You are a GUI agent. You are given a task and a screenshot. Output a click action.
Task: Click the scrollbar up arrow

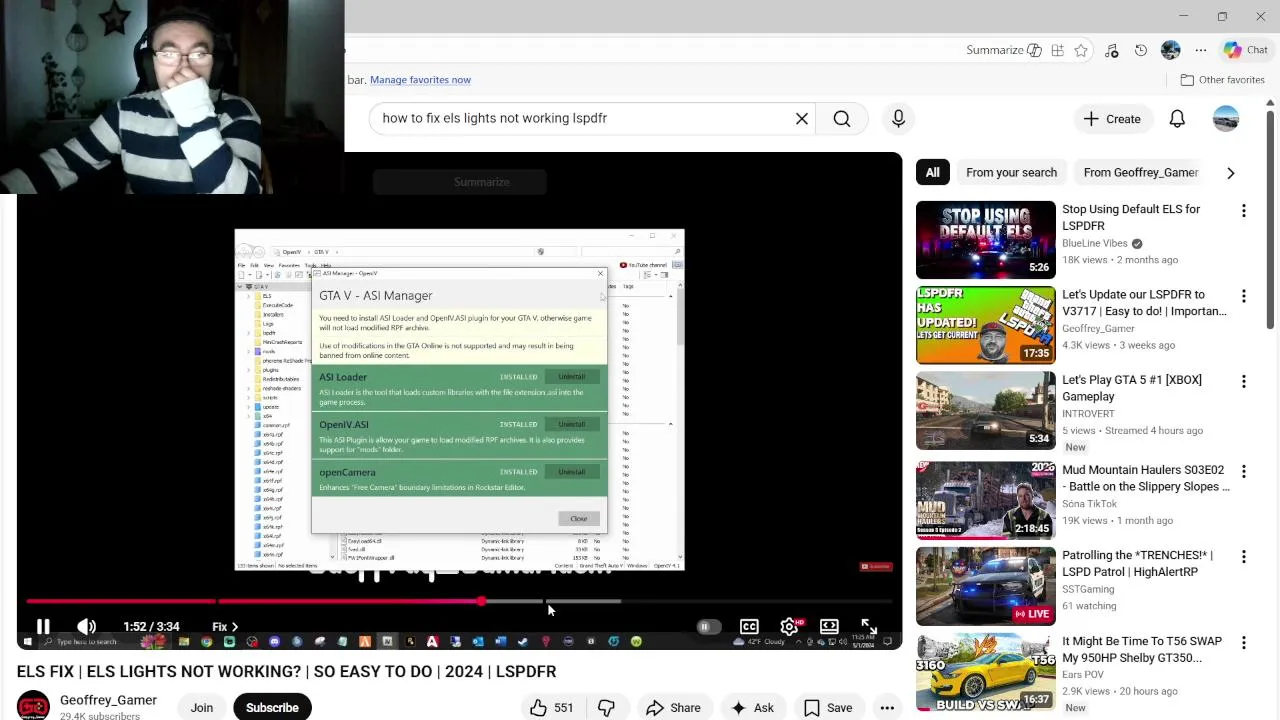pos(1271,102)
